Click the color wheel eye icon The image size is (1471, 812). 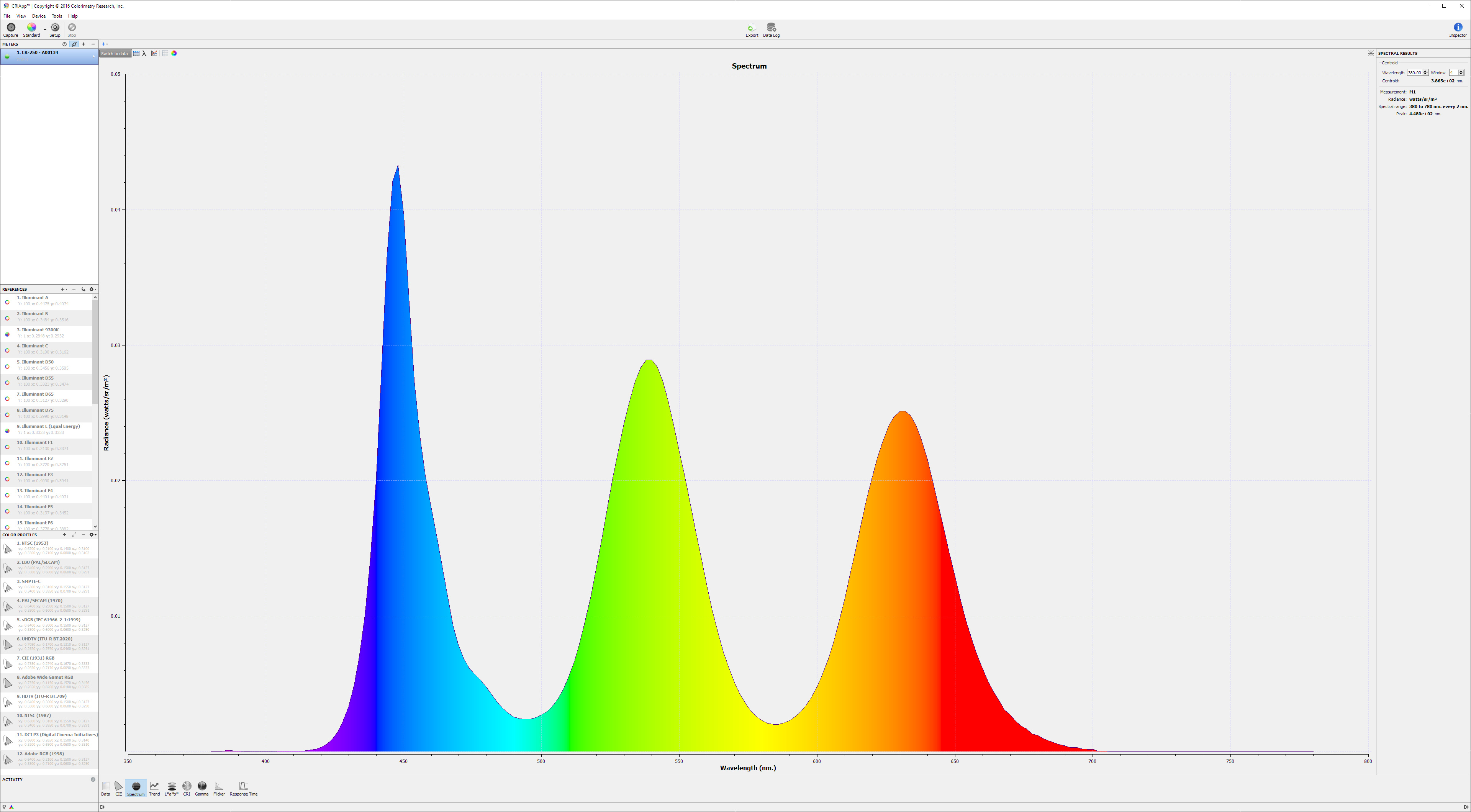[x=174, y=53]
